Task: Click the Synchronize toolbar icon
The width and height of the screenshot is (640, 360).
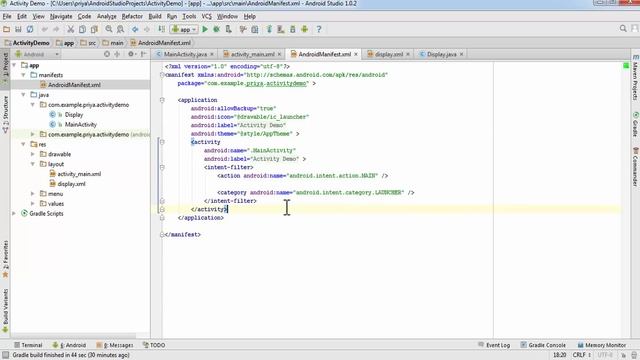Action: coord(30,29)
